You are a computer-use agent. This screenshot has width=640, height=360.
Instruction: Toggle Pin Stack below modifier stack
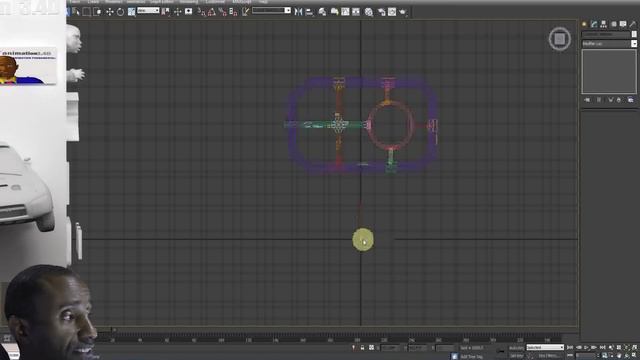pos(587,100)
